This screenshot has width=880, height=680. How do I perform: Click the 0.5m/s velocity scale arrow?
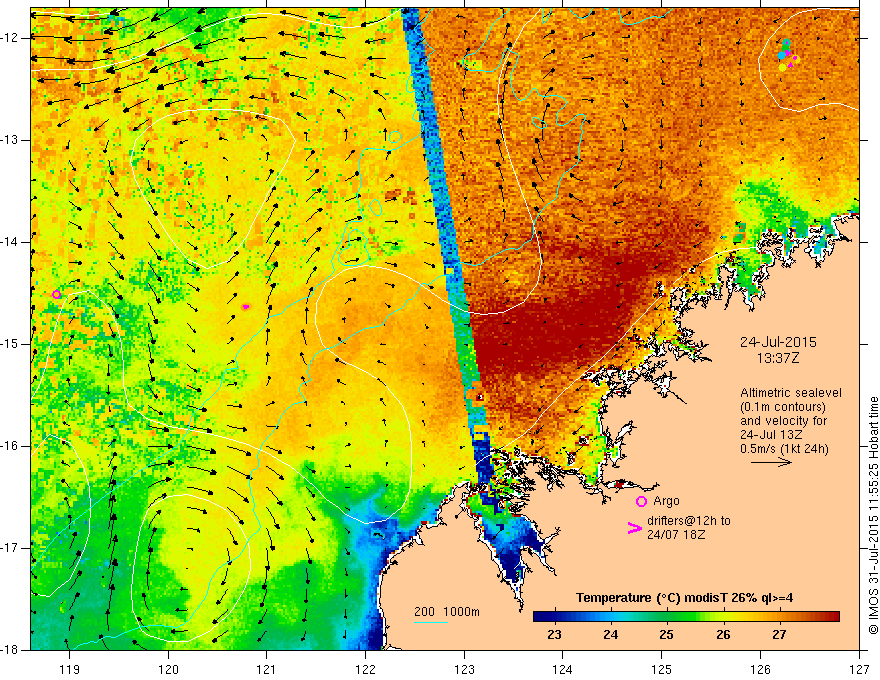pos(771,462)
